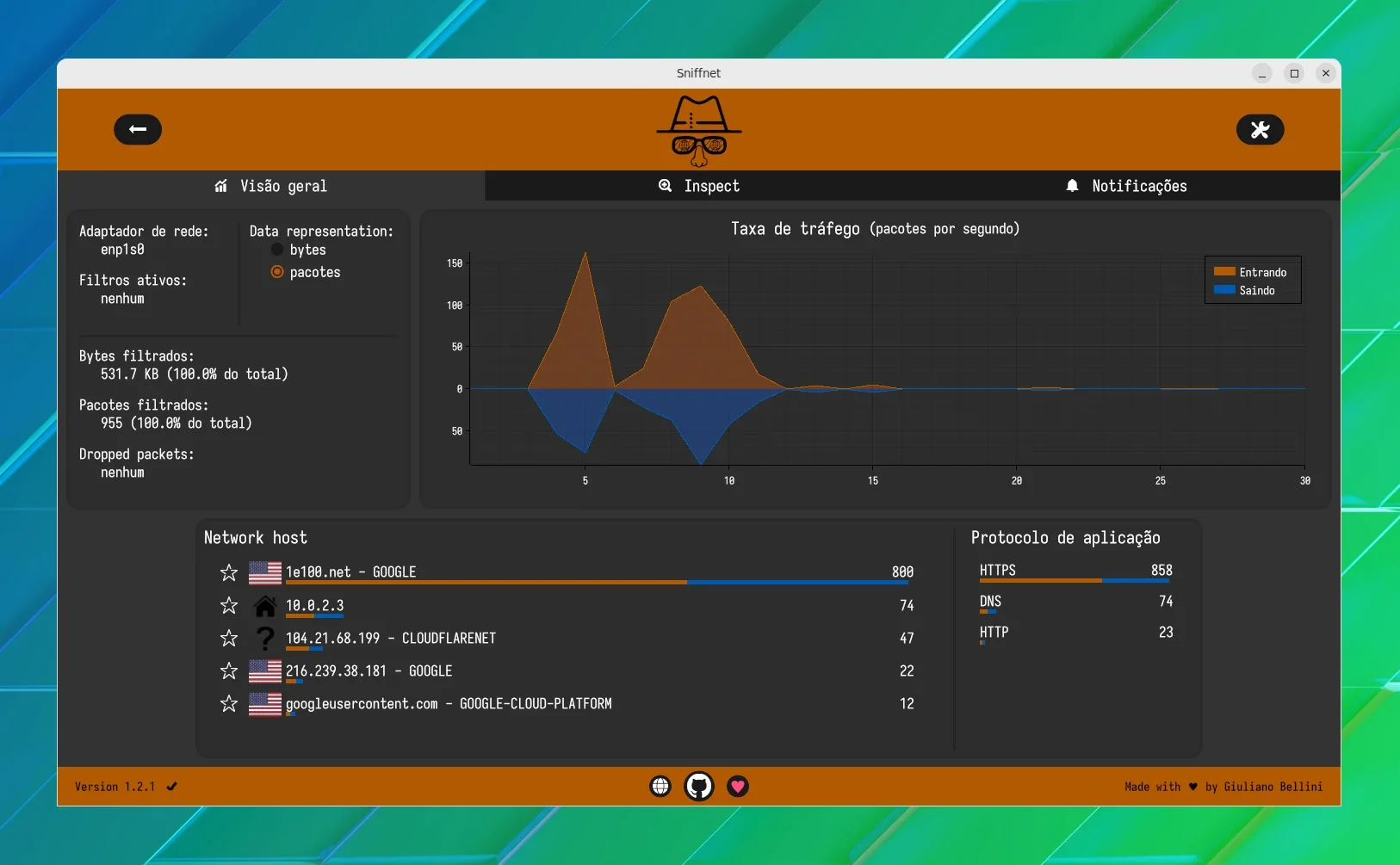This screenshot has width=1400, height=865.
Task: Select the HTTP protocol row
Action: click(x=1076, y=634)
